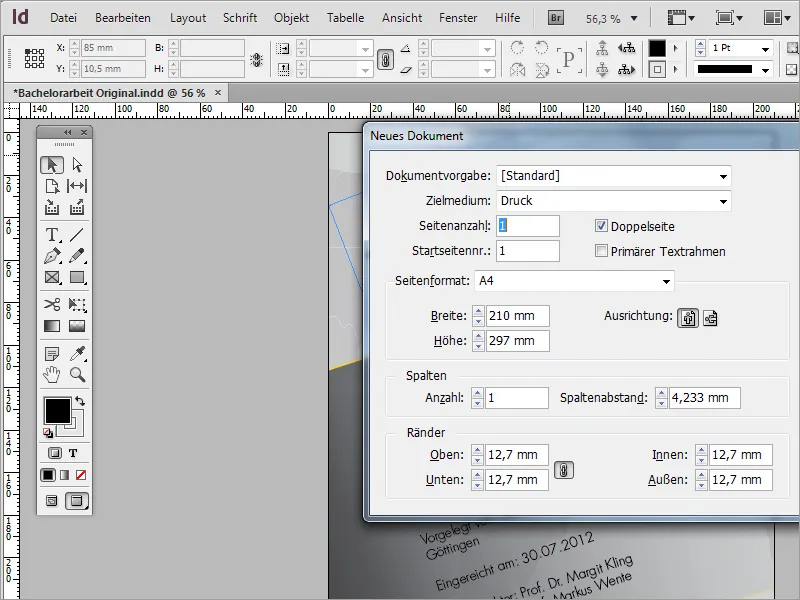Select the Line tool
Viewport: 800px width, 600px height.
[x=77, y=235]
